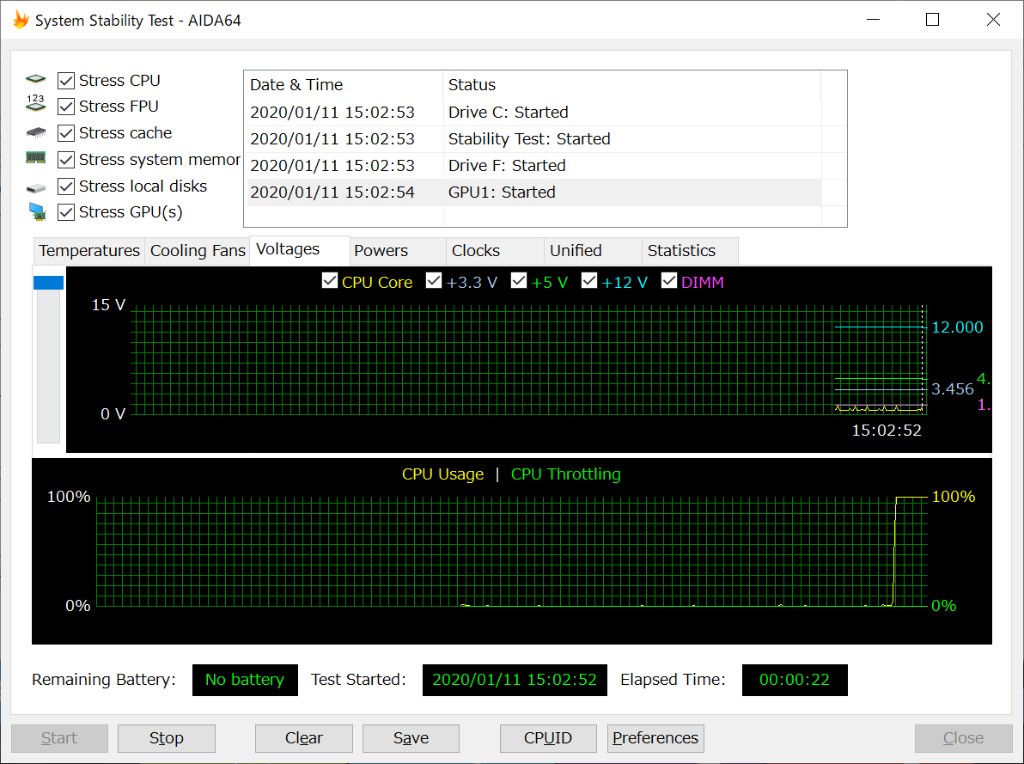Select the GPU1: Started log row
Viewport: 1024px width, 764px height.
point(533,193)
